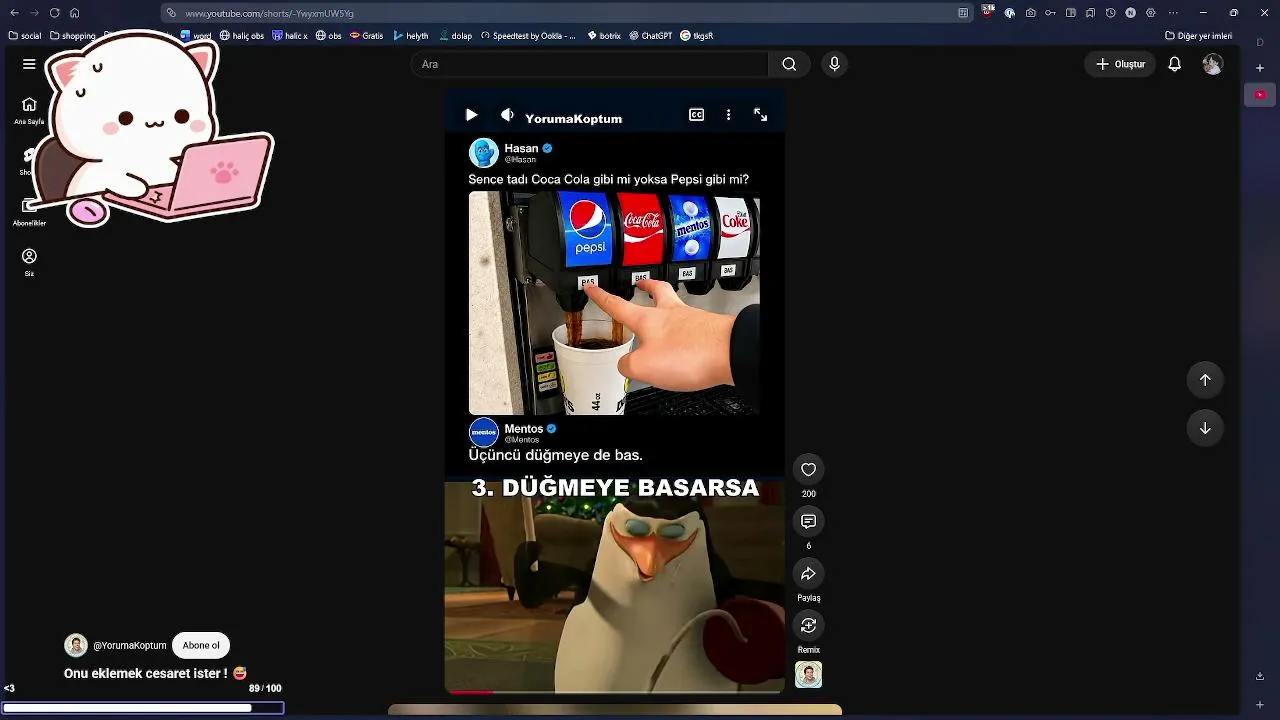The height and width of the screenshot is (720, 1280).
Task: Open the YorumaKoptum channel avatar
Action: click(x=76, y=645)
